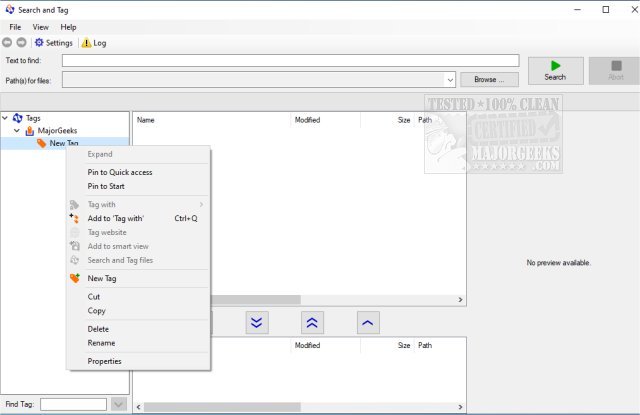Viewport: 640px width, 415px height.
Task: Click the back navigation arrow icon
Action: click(7, 42)
